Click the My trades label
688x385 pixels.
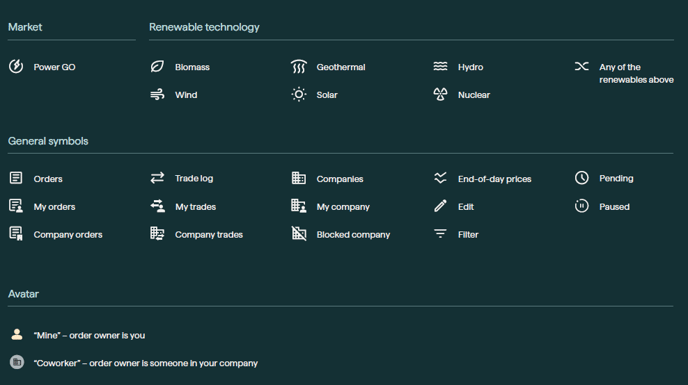(195, 207)
